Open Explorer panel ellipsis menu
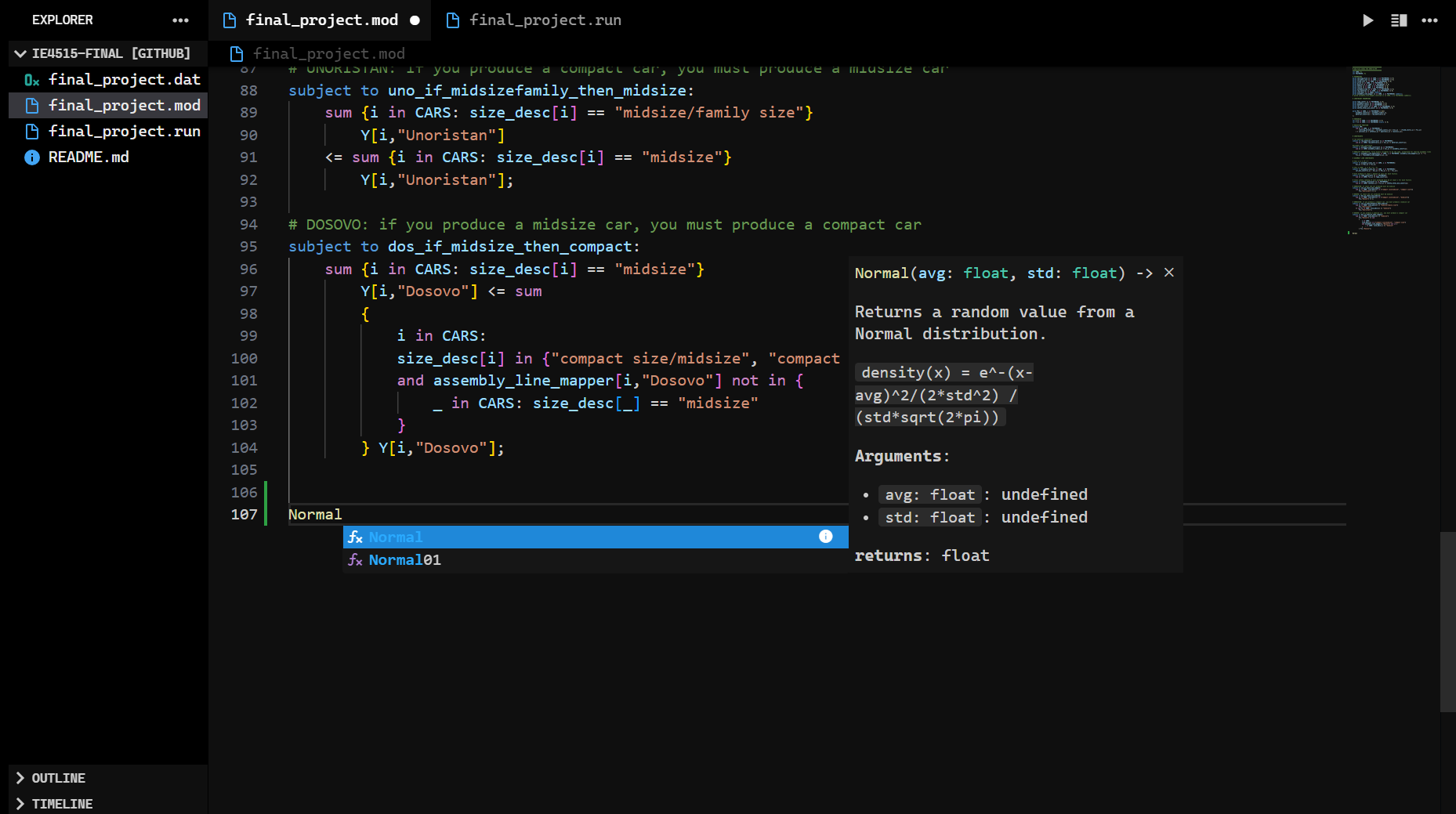The width and height of the screenshot is (1456, 814). pyautogui.click(x=180, y=20)
